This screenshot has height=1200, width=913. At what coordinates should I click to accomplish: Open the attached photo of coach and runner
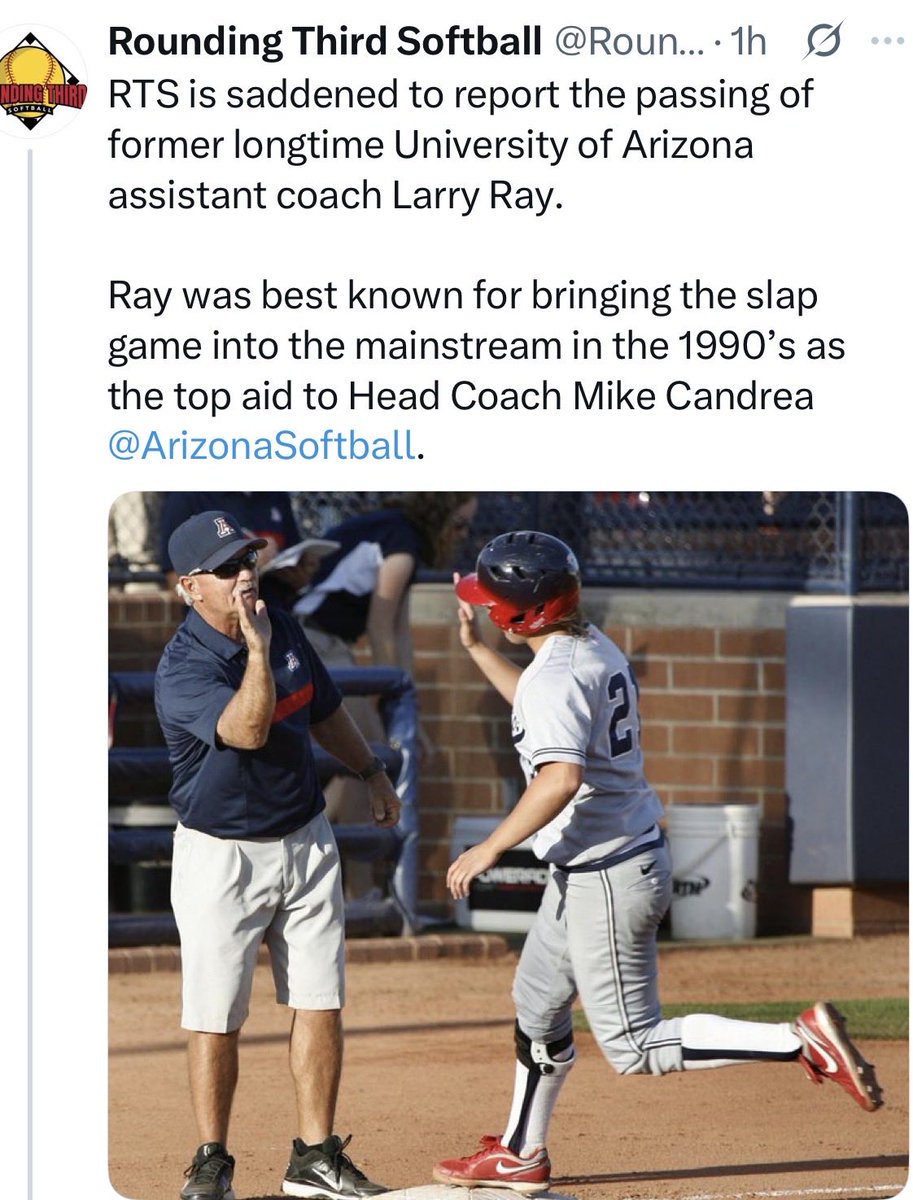point(508,845)
